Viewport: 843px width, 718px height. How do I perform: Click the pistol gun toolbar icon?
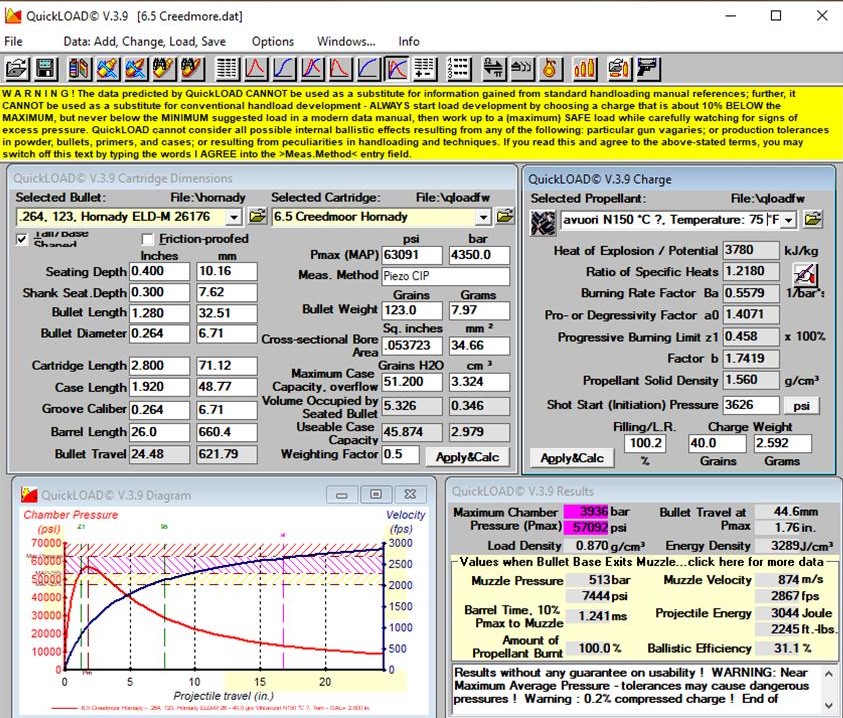648,69
